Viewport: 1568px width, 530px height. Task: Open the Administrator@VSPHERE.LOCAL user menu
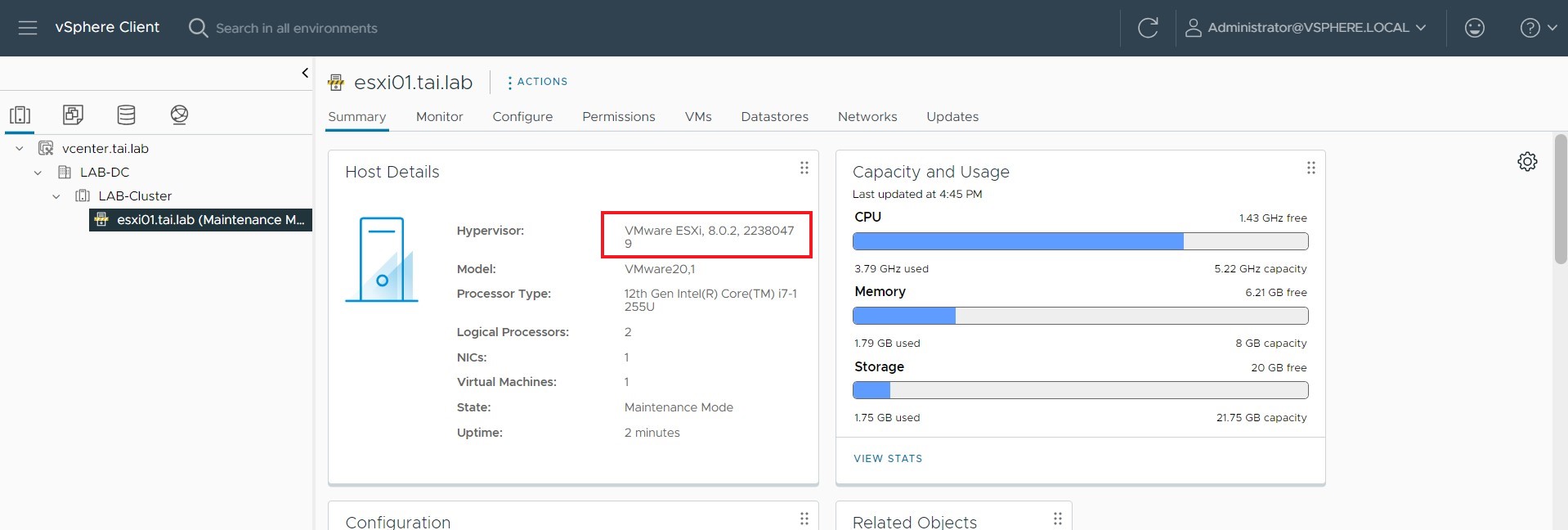click(1306, 28)
